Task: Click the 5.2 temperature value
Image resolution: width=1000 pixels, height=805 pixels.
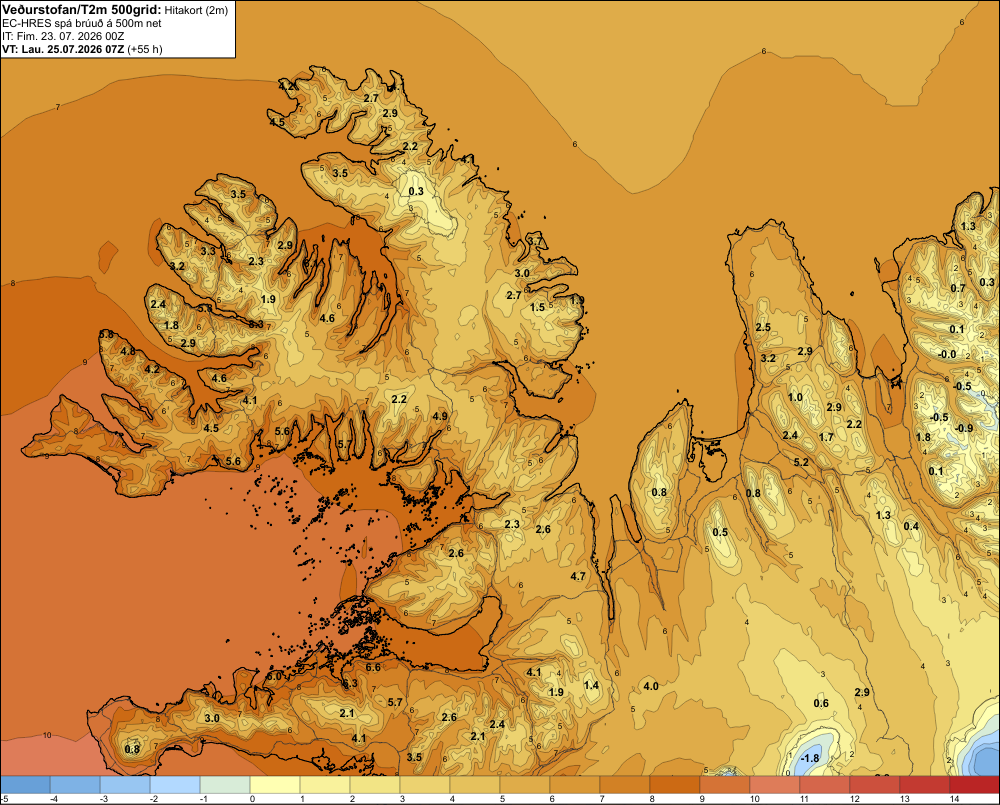Action: pos(801,462)
